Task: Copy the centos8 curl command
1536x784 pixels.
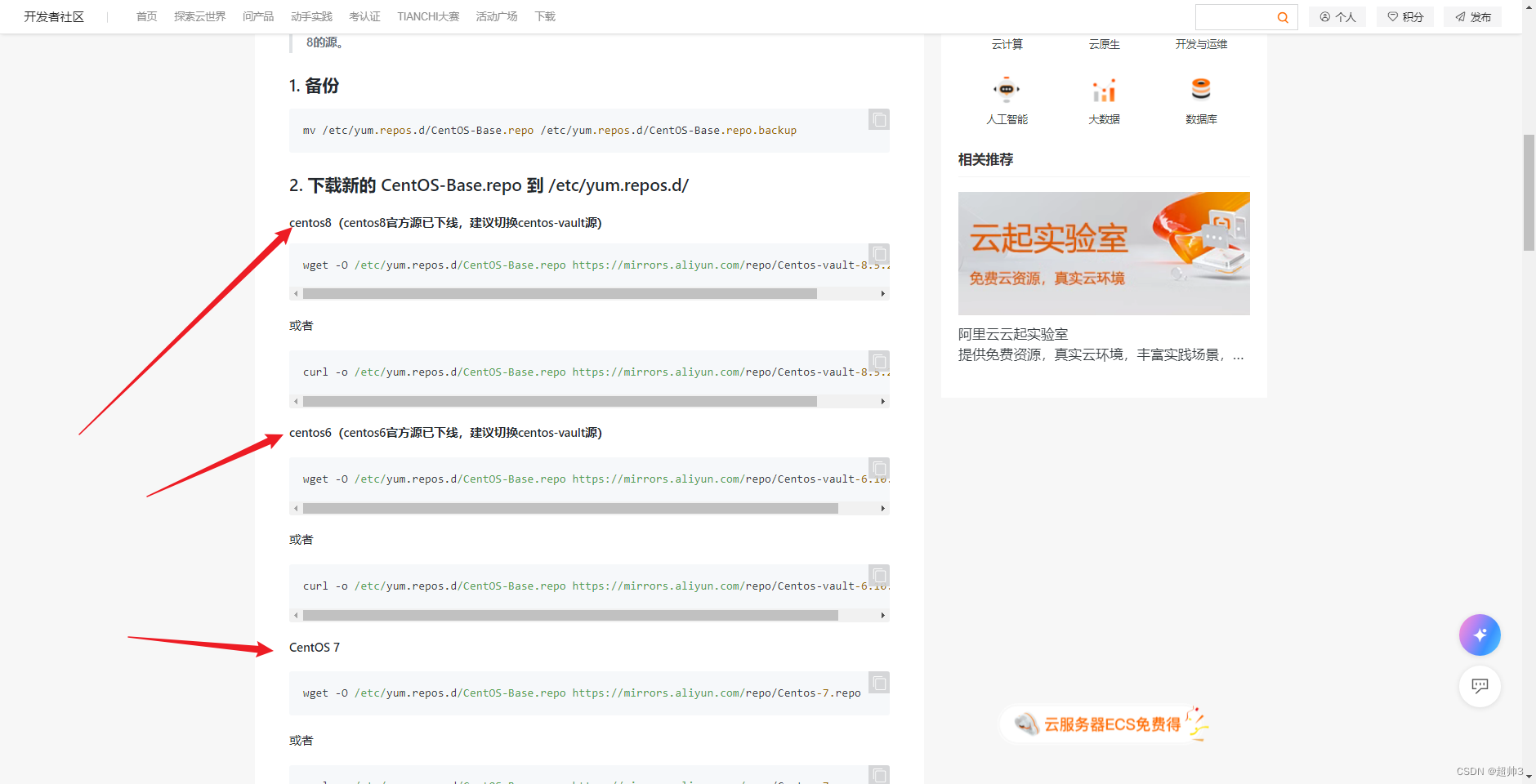Action: coord(879,361)
